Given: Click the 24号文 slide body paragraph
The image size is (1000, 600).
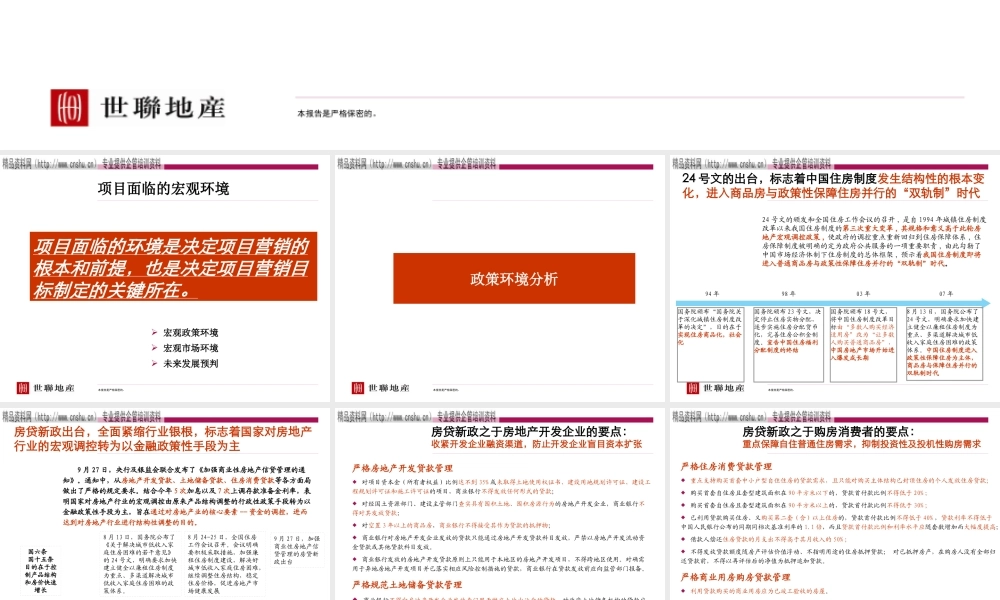Looking at the screenshot, I should 874,241.
